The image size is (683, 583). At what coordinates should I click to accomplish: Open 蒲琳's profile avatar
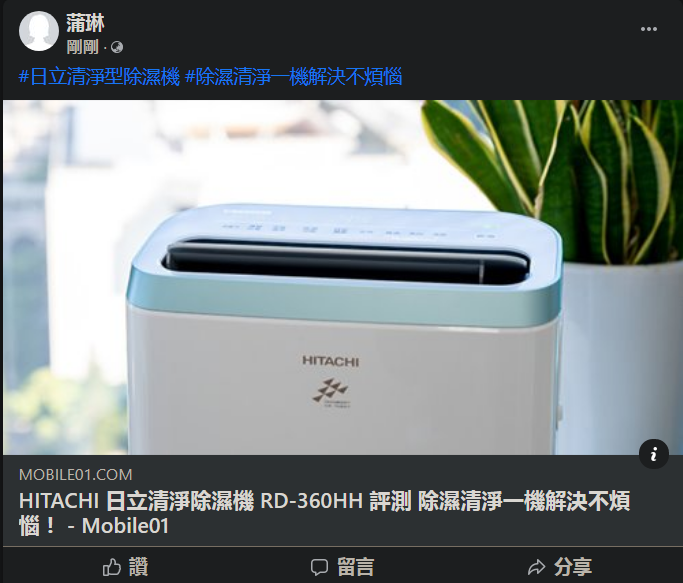[39, 31]
